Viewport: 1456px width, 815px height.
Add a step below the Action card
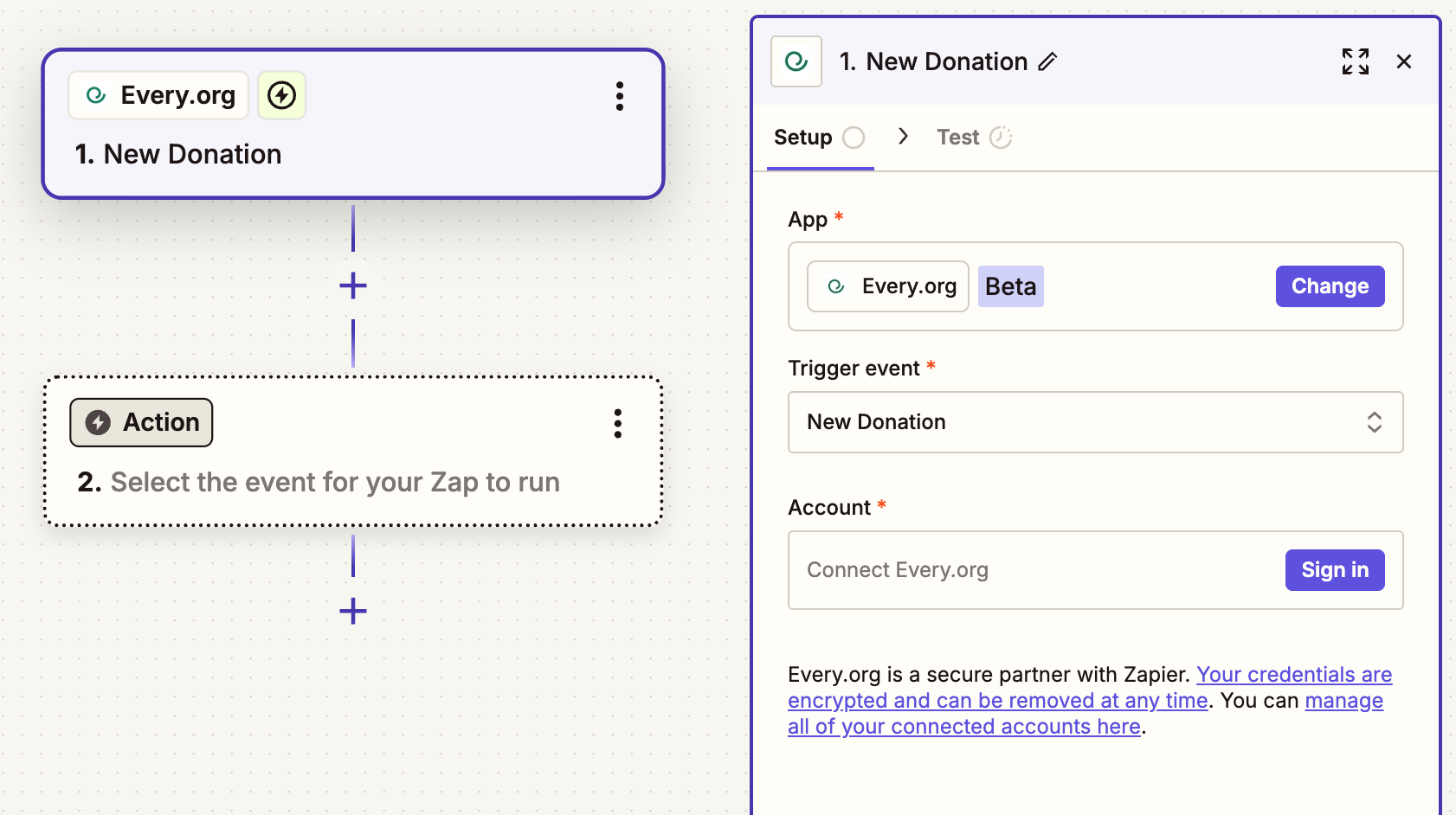pos(353,612)
